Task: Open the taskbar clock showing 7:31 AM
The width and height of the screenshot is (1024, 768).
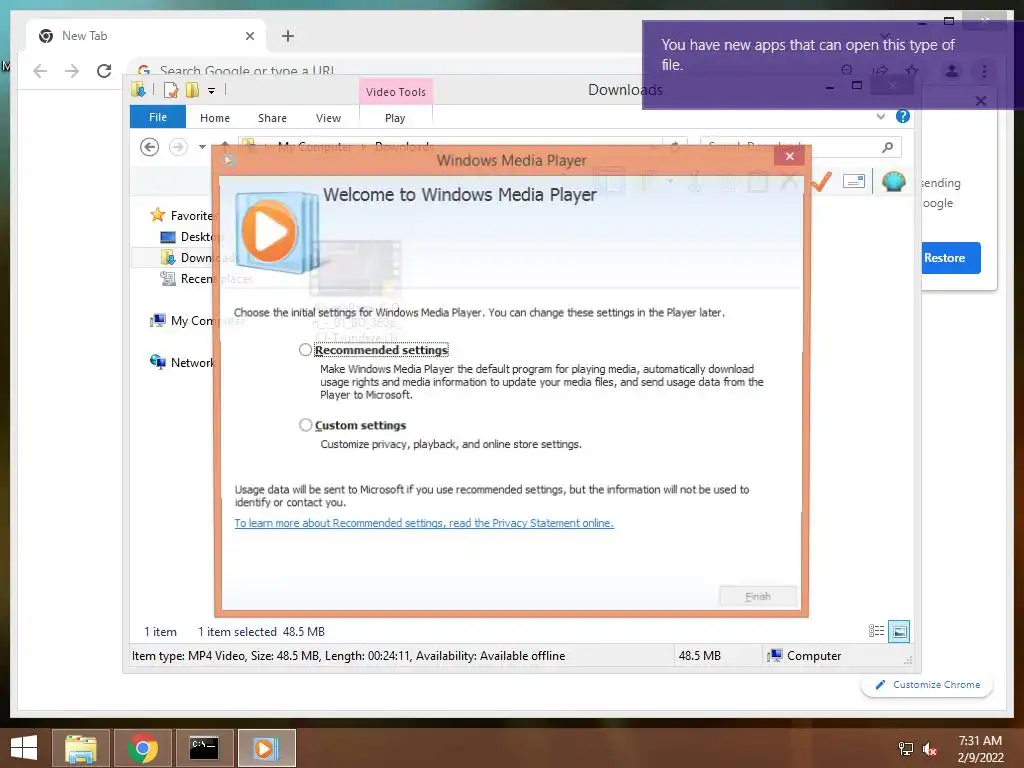Action: (980, 749)
